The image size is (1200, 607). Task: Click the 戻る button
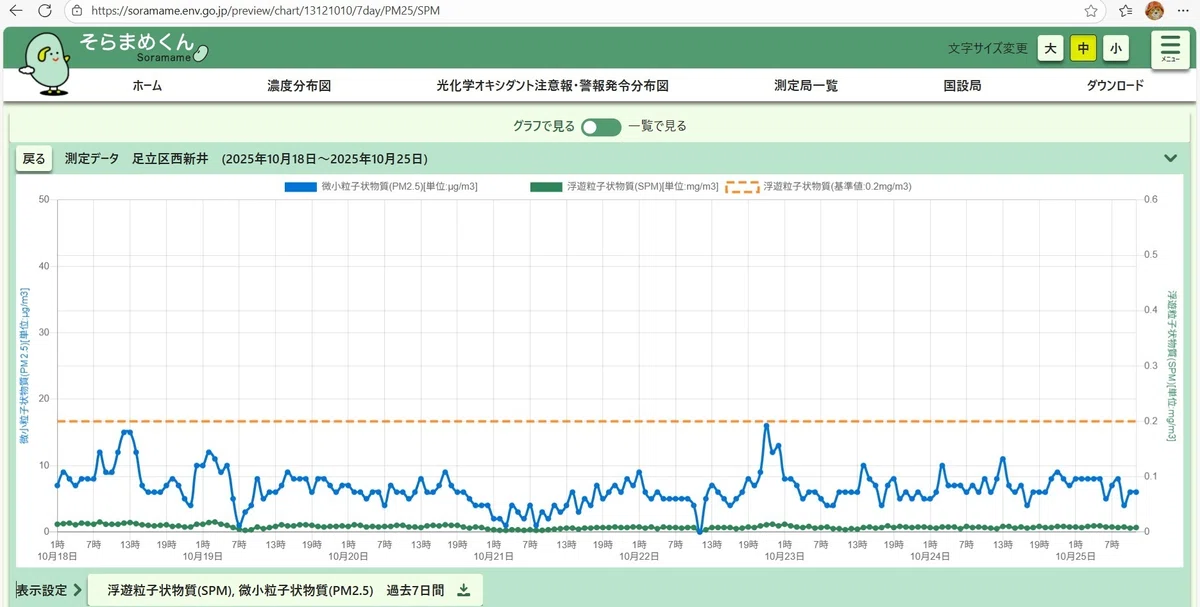pyautogui.click(x=34, y=158)
